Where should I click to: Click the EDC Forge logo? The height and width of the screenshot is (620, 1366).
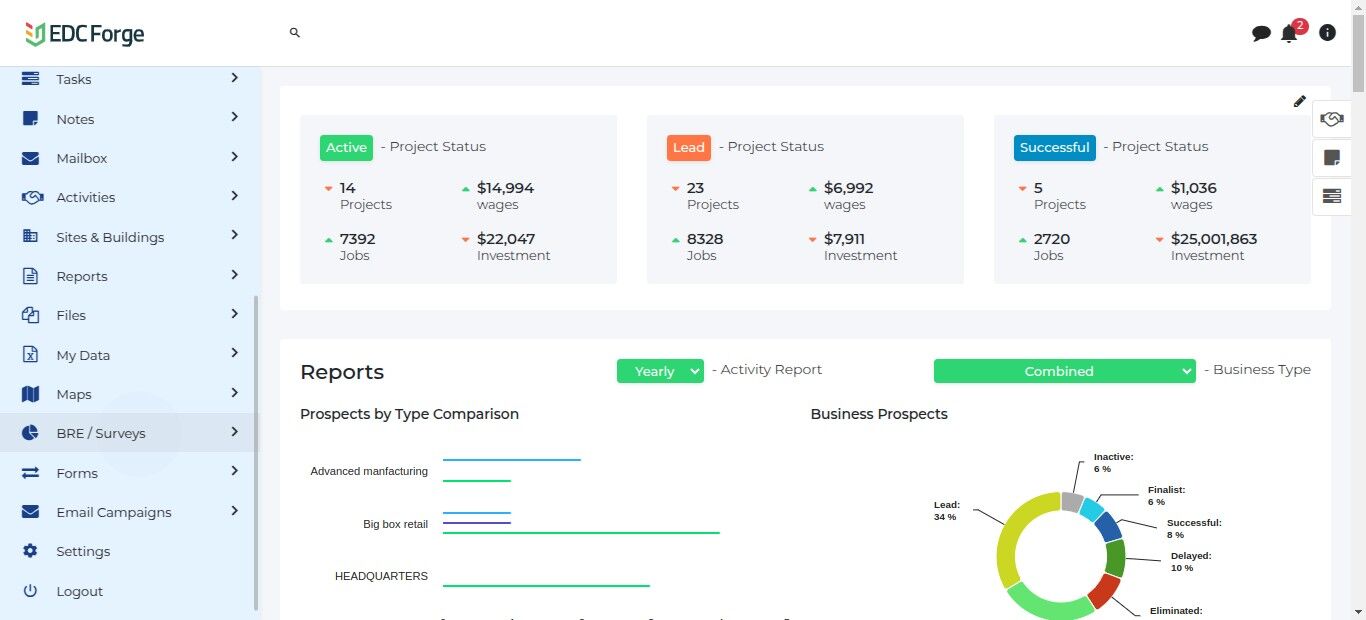point(85,34)
